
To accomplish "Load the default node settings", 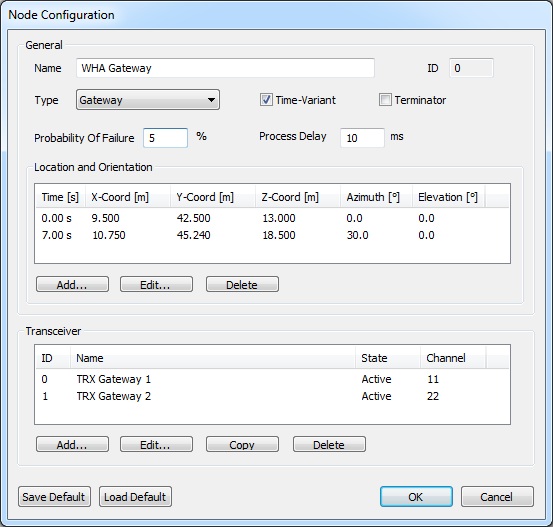I will (x=135, y=497).
